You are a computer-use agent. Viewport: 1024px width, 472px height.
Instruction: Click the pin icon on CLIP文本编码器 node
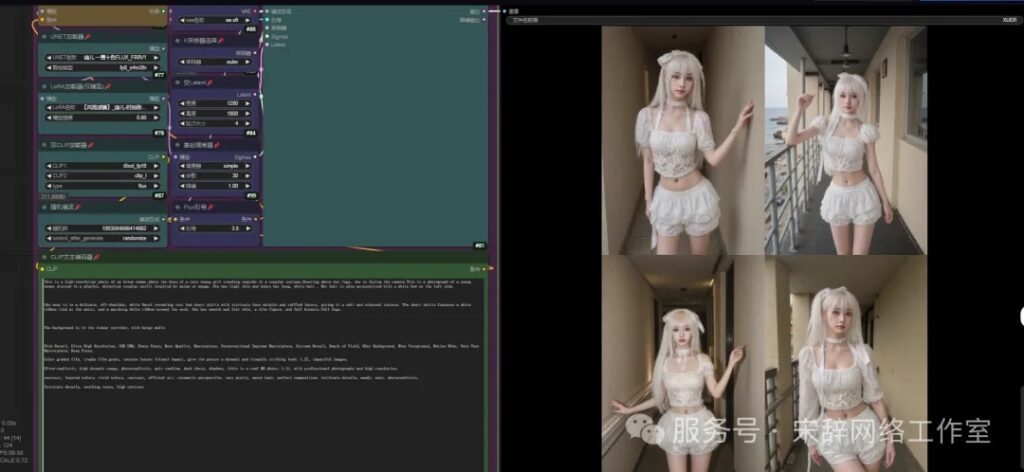pyautogui.click(x=97, y=257)
